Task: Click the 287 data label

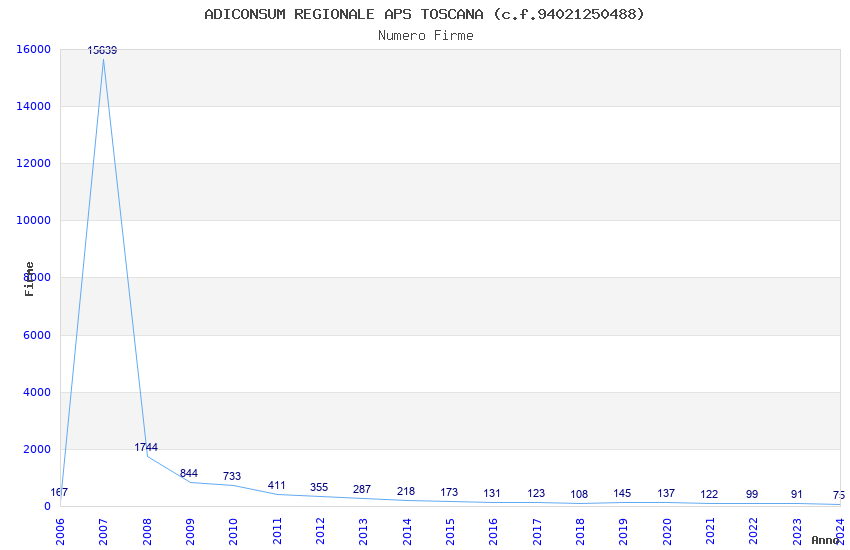Action: click(362, 489)
